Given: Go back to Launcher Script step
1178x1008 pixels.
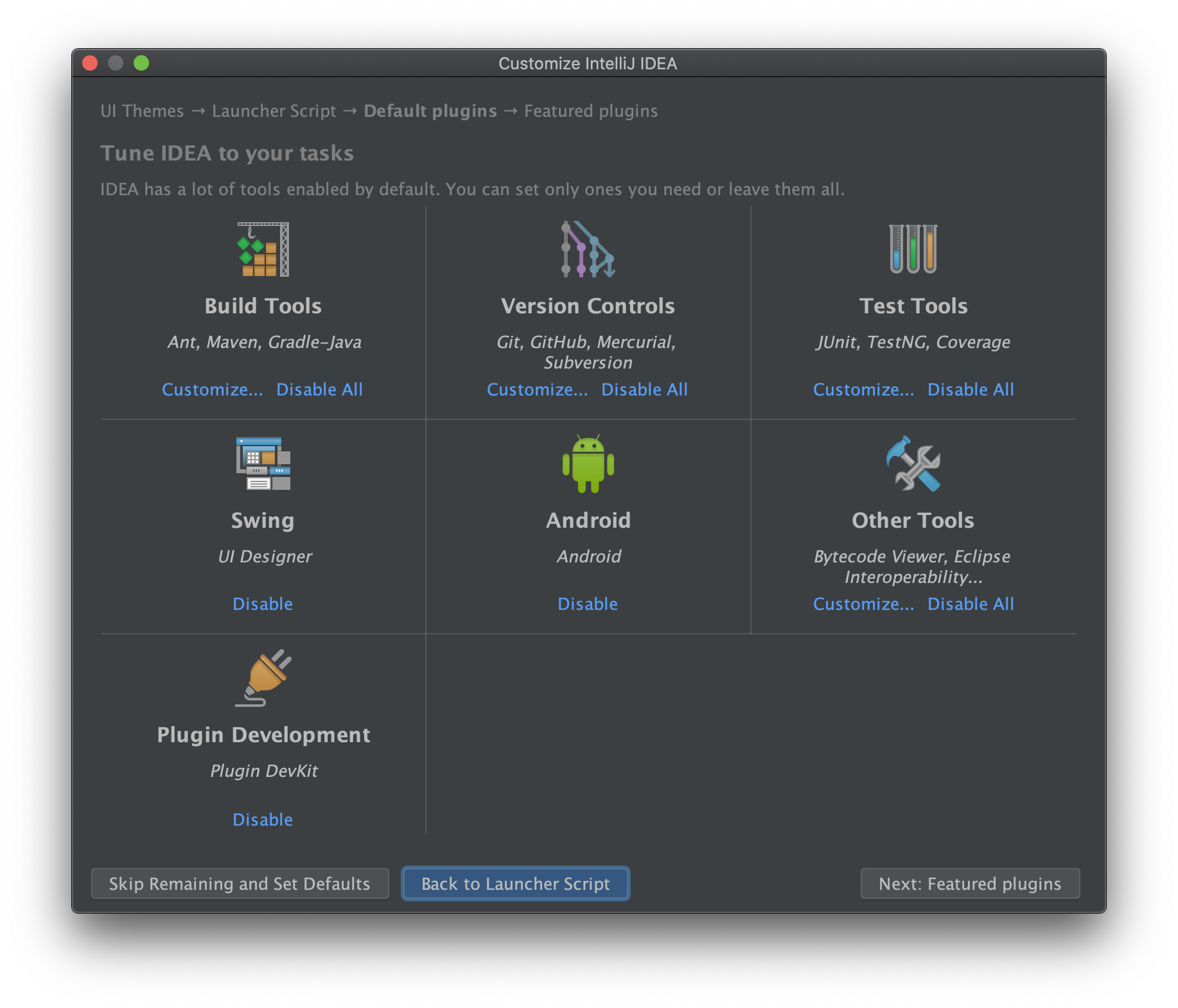Looking at the screenshot, I should [516, 884].
